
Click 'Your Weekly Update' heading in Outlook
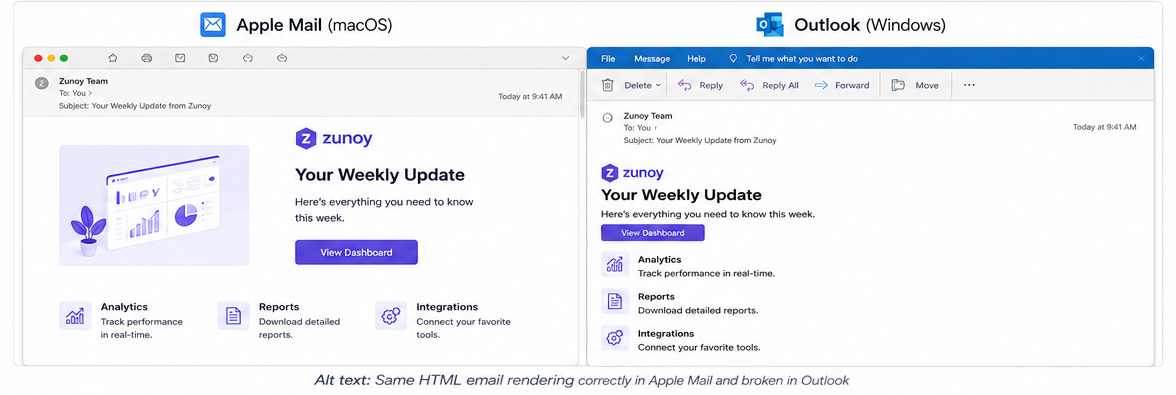pos(681,195)
